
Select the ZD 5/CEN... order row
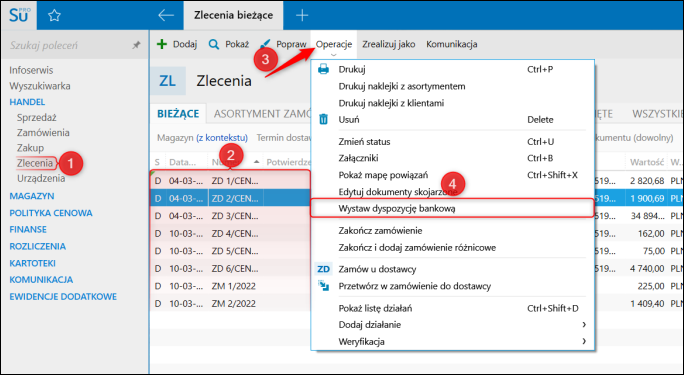230,251
